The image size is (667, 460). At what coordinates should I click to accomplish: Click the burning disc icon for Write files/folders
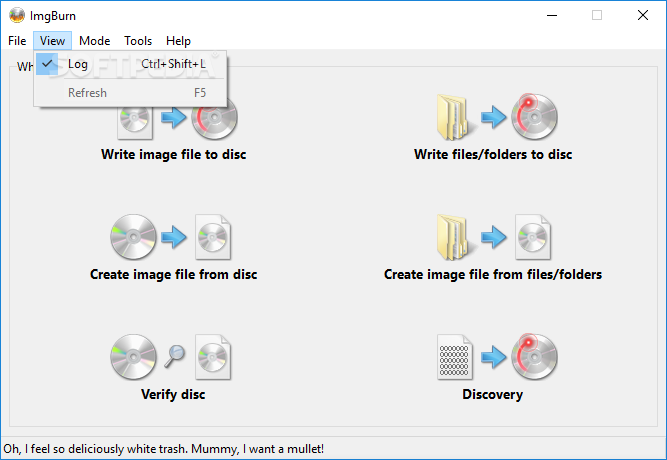[x=534, y=116]
